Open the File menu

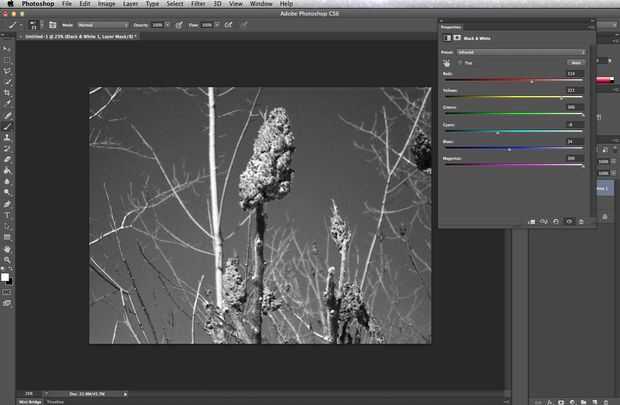(x=67, y=4)
